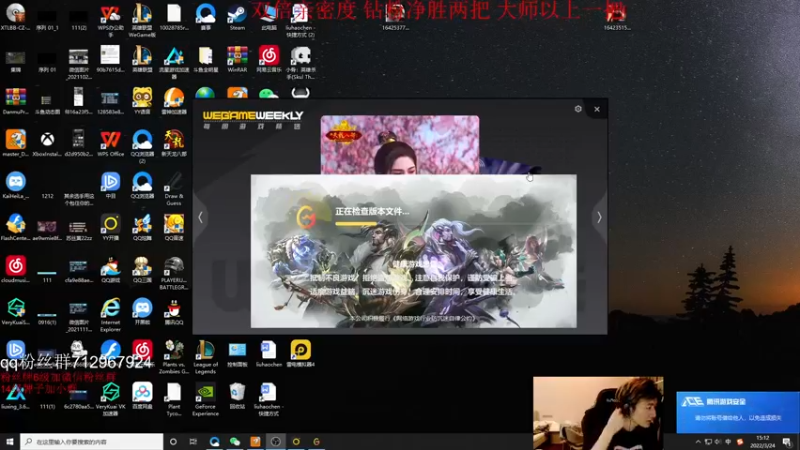Open the Xbox installer desktop icon
The height and width of the screenshot is (450, 800).
tap(47, 143)
